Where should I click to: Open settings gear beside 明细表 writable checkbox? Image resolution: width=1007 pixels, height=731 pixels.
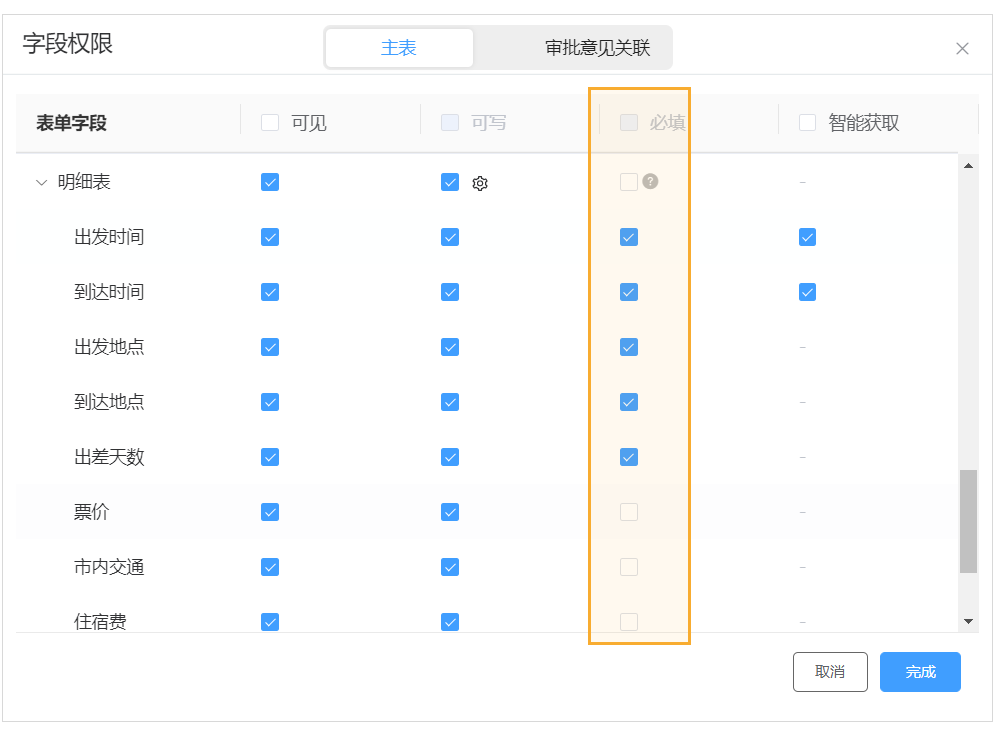[480, 183]
